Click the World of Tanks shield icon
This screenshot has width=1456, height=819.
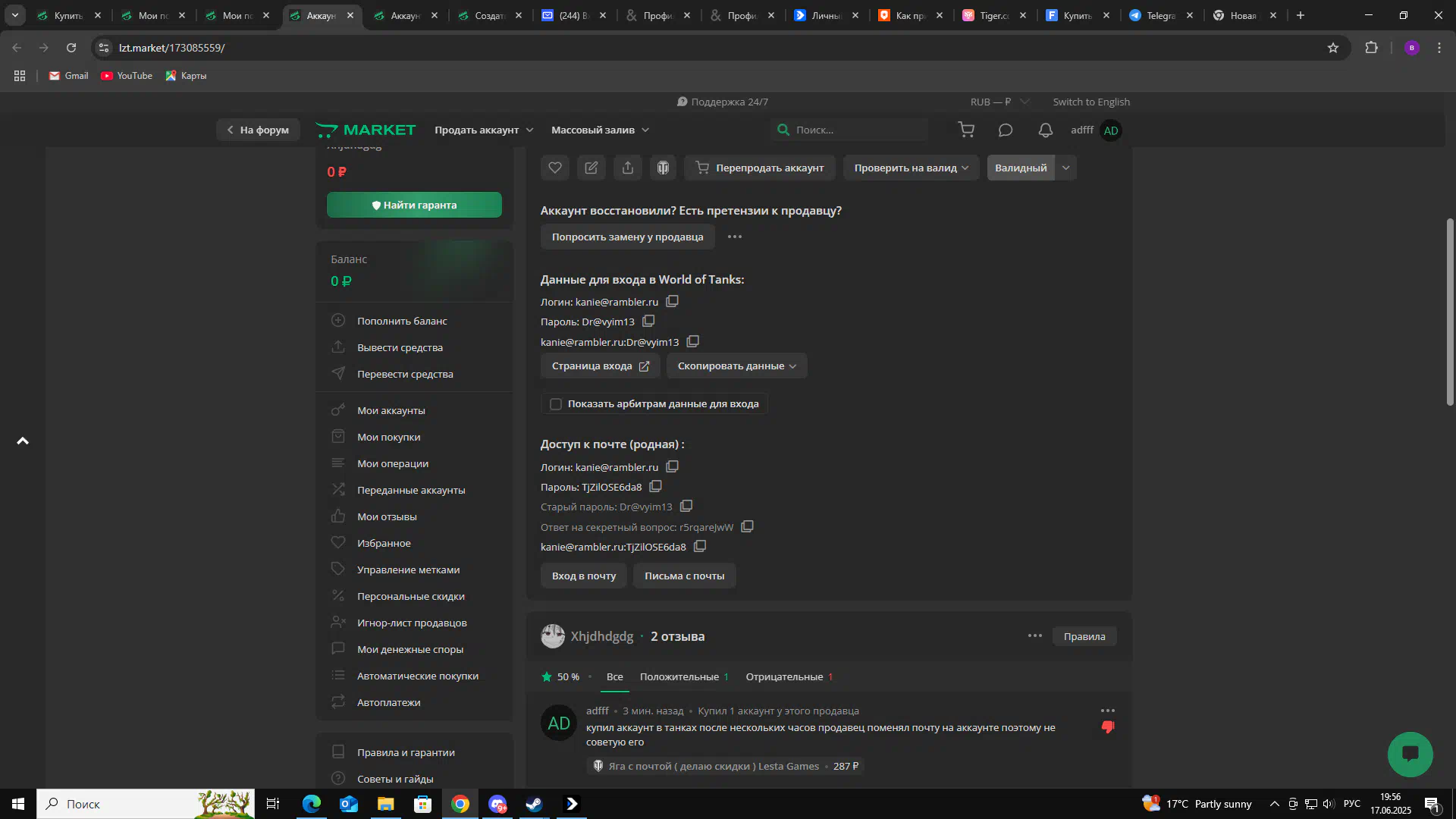click(664, 168)
